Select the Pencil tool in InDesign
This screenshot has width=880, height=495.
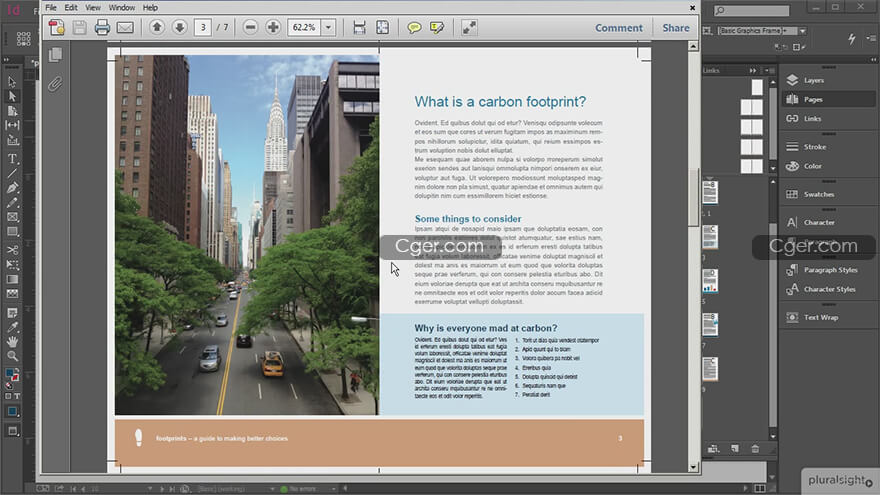tap(12, 203)
